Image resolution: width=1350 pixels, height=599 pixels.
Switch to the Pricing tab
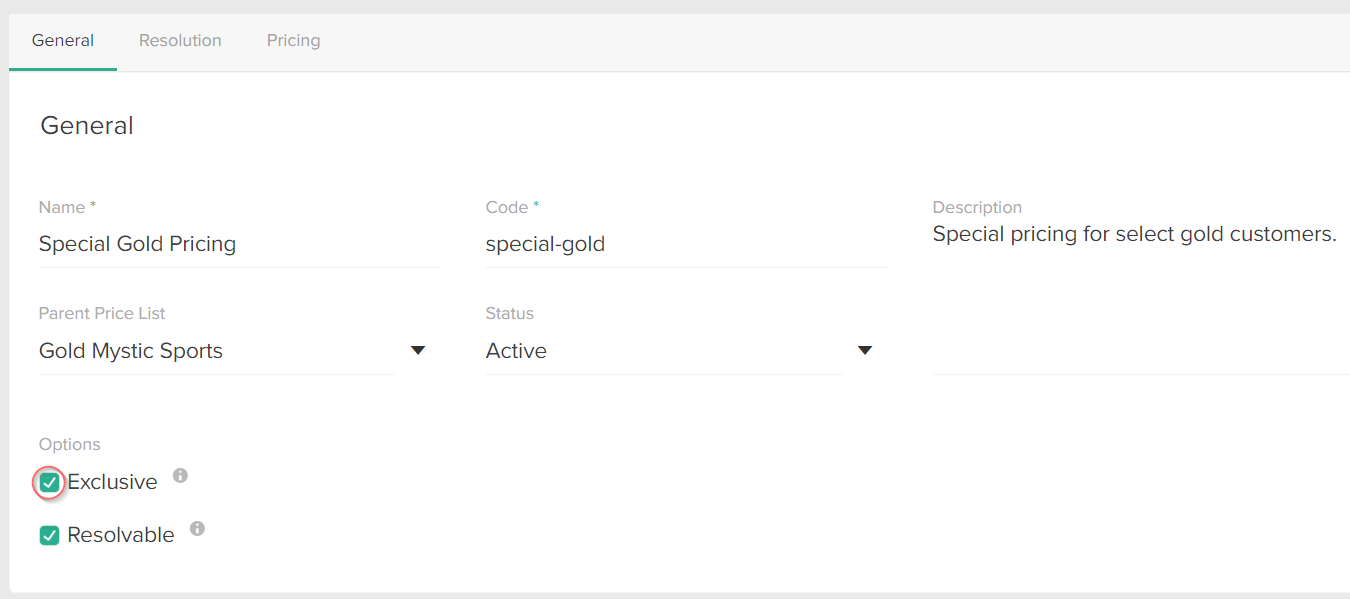pos(293,40)
